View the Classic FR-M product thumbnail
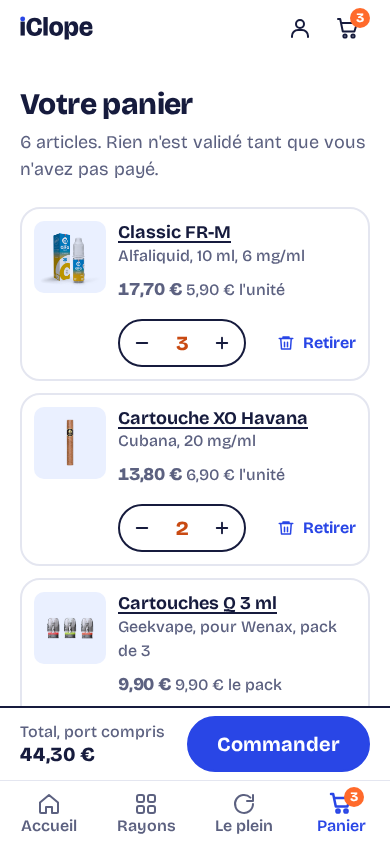 click(70, 257)
